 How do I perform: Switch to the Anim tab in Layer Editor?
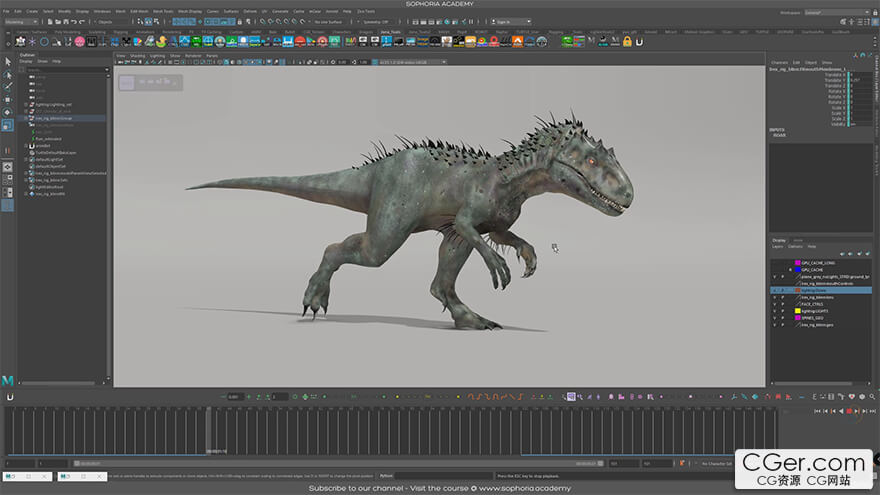[x=798, y=240]
